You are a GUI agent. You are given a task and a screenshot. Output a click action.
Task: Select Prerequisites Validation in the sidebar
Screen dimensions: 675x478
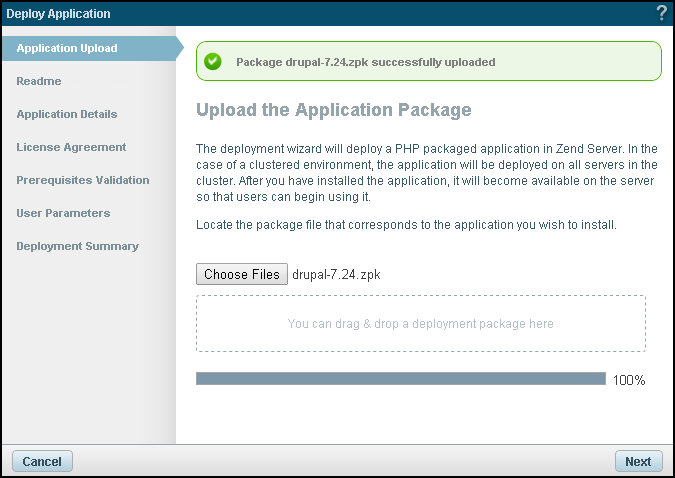[x=83, y=180]
